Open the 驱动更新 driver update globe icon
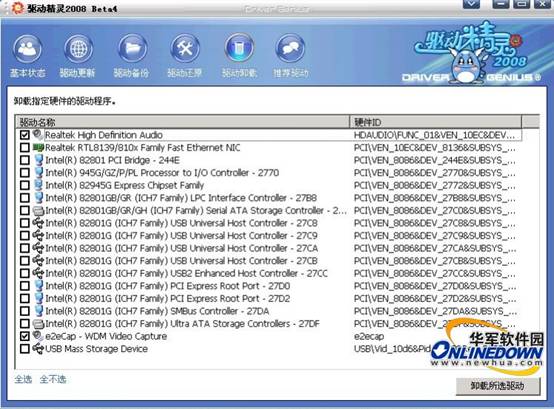This screenshot has height=409, width=554. point(78,49)
